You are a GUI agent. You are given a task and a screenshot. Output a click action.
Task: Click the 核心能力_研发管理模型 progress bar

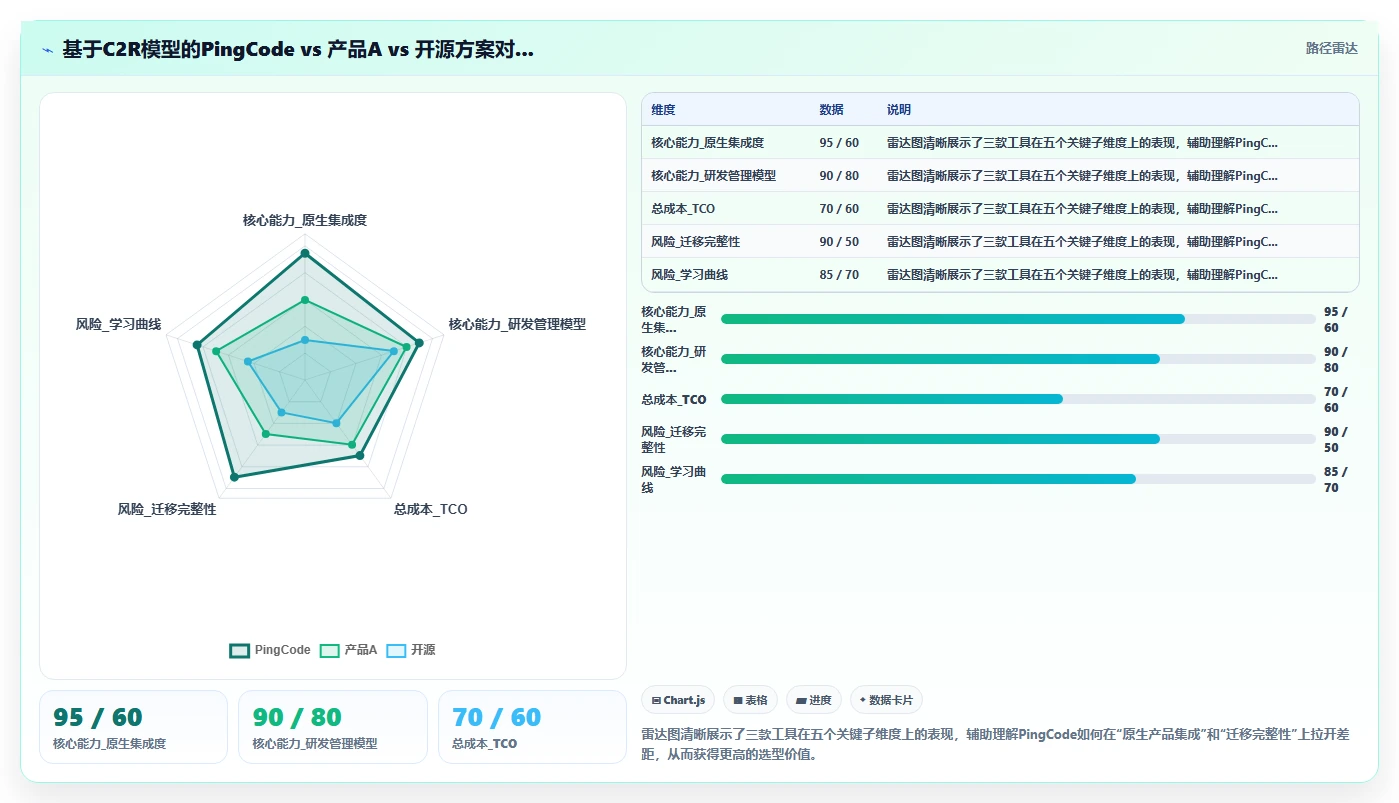pyautogui.click(x=1018, y=359)
